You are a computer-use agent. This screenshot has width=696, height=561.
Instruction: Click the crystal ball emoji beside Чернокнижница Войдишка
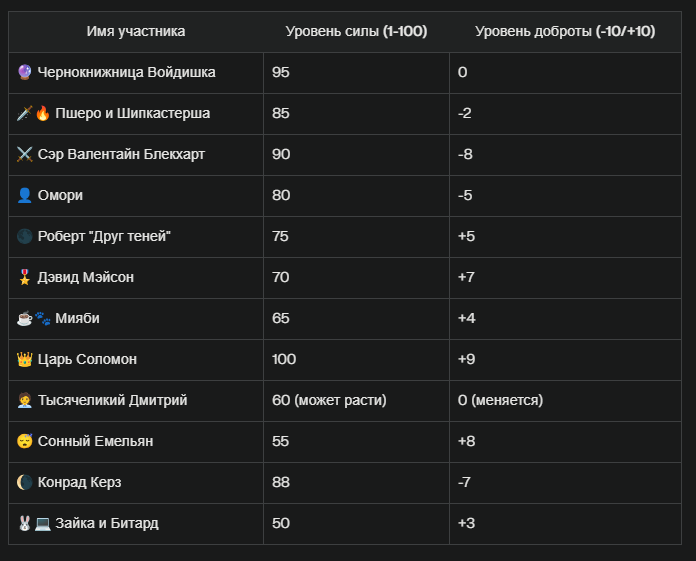click(24, 72)
